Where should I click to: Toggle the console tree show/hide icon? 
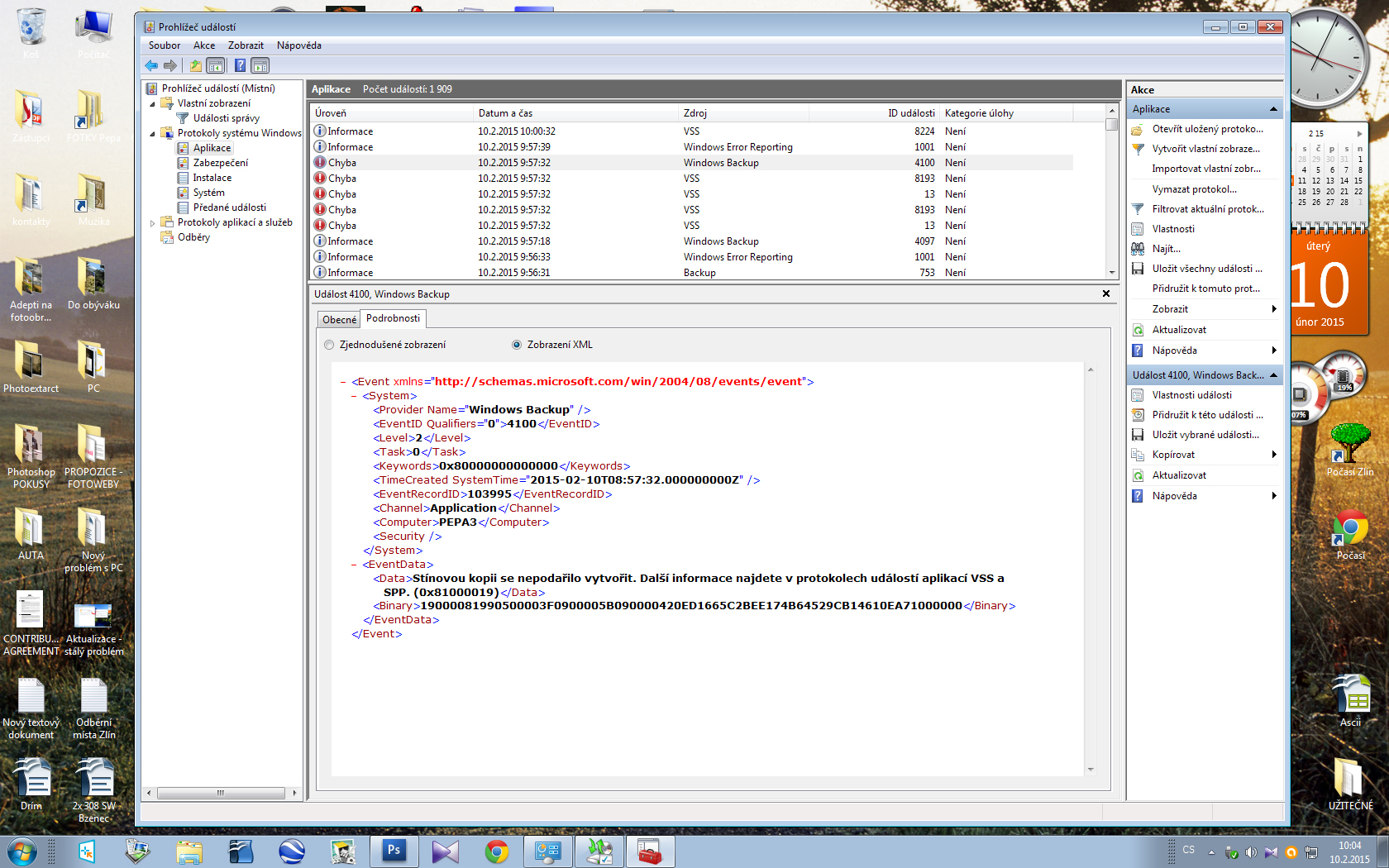pos(216,66)
